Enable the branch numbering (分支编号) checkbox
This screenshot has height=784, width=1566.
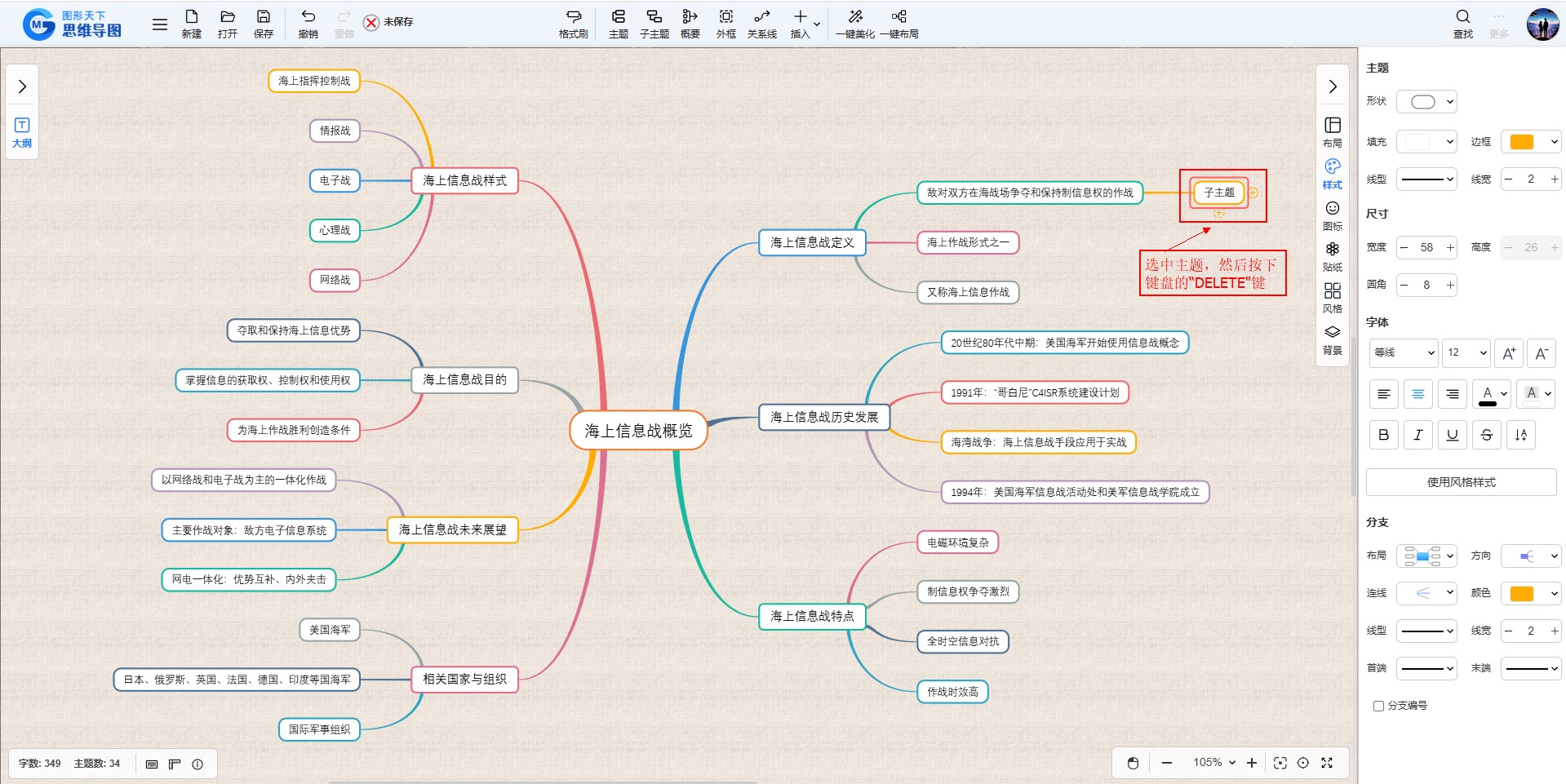[1378, 706]
